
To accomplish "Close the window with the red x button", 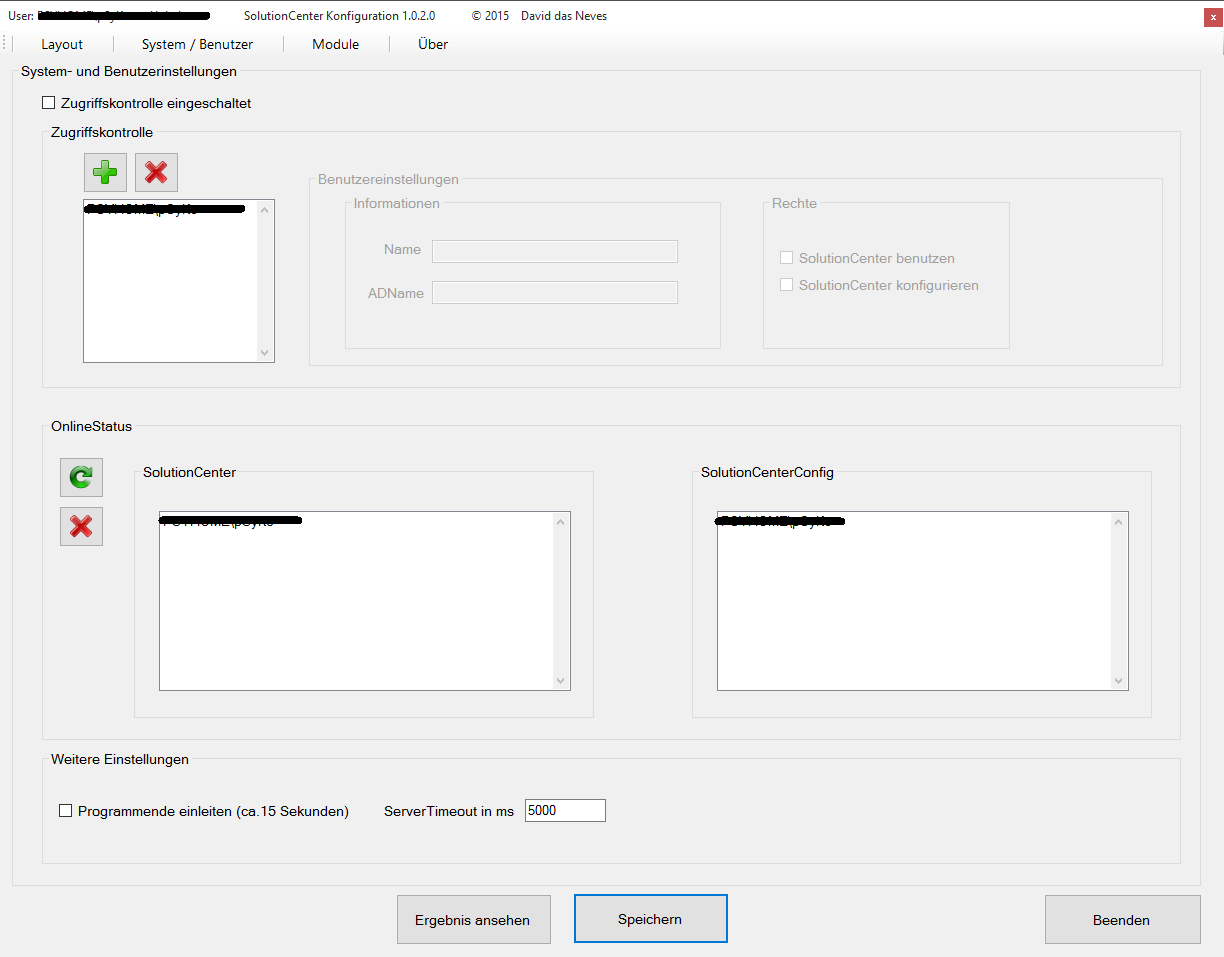I will click(1213, 16).
